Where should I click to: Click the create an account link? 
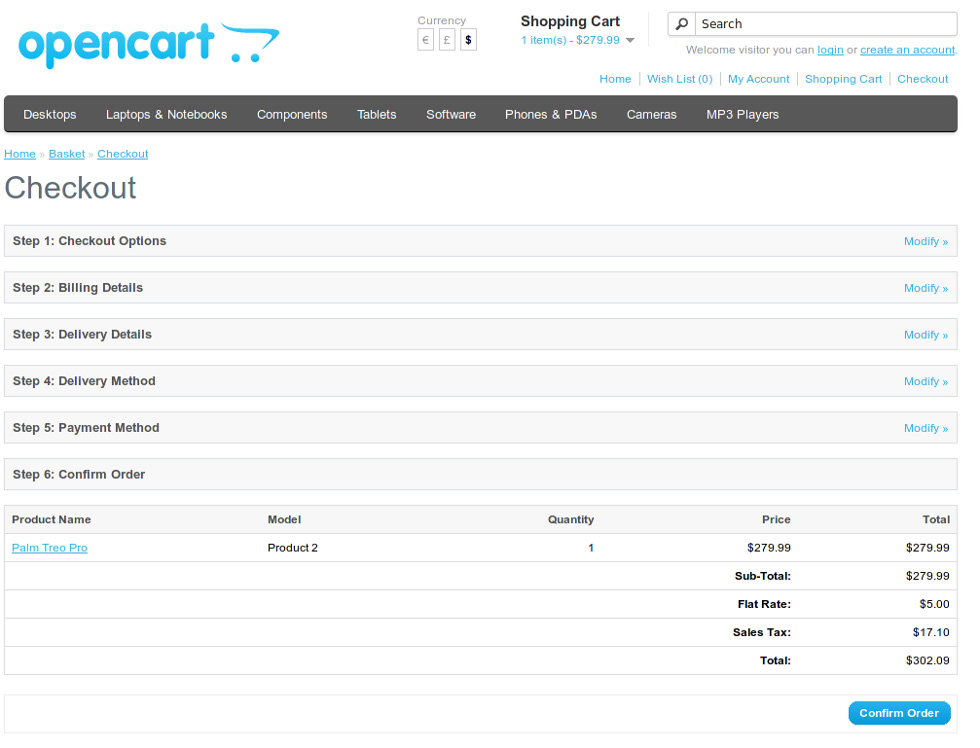[907, 50]
